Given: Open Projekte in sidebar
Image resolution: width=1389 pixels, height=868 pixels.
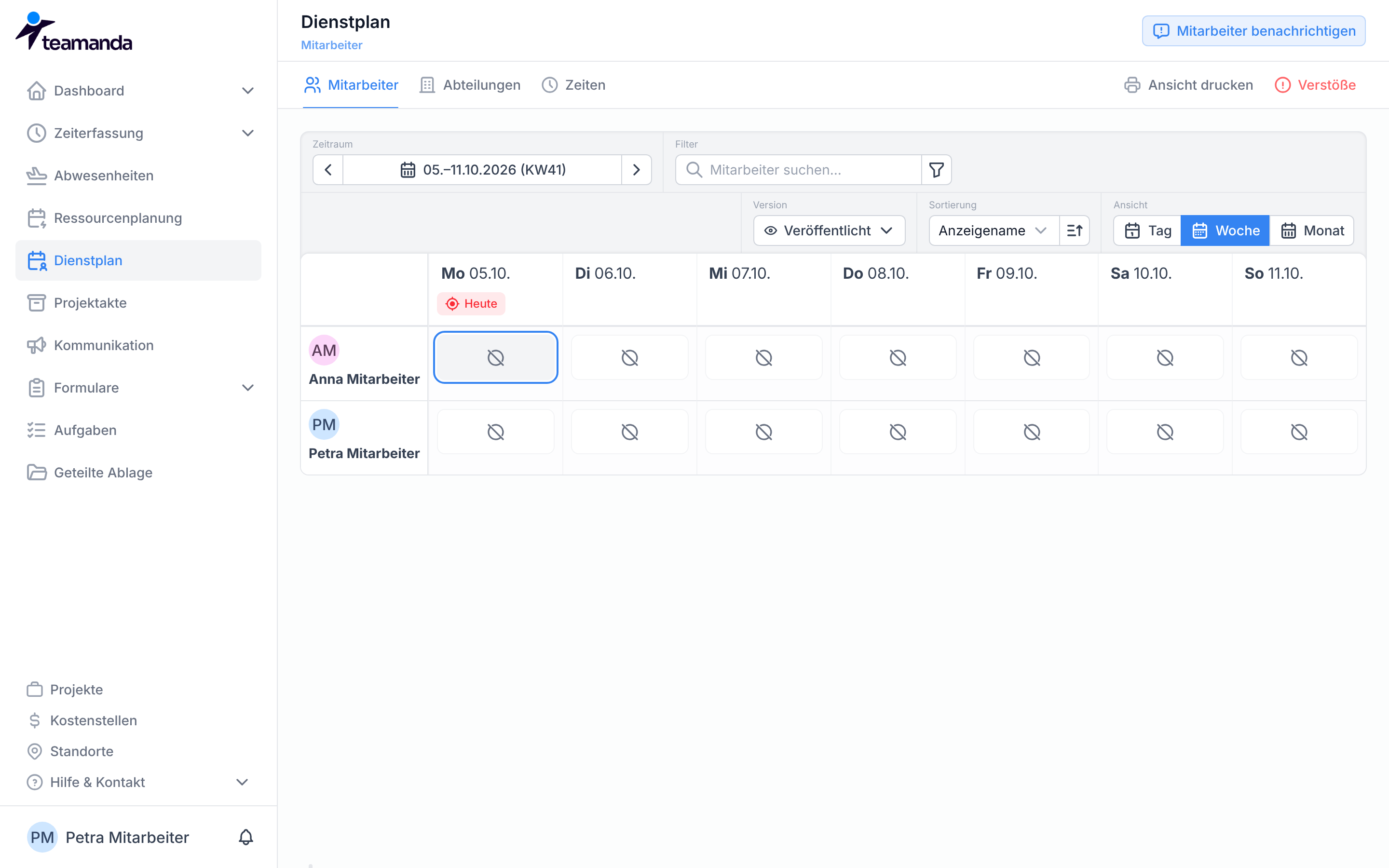Looking at the screenshot, I should coord(65,689).
